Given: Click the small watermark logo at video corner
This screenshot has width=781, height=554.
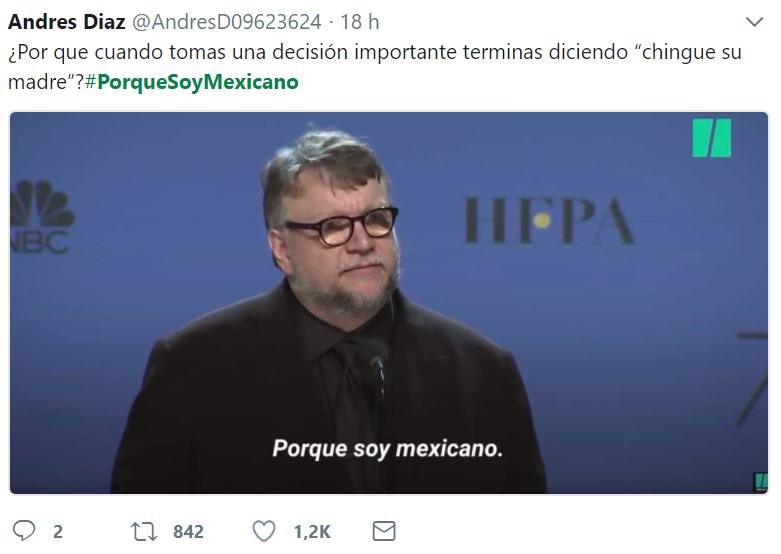Looking at the screenshot, I should 761,482.
